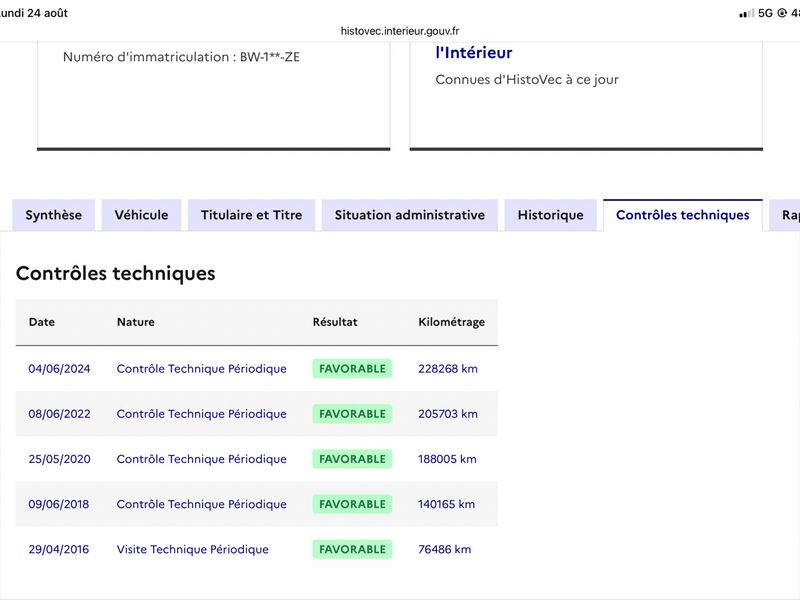Click date 25/05/2020 in table

pos(59,459)
